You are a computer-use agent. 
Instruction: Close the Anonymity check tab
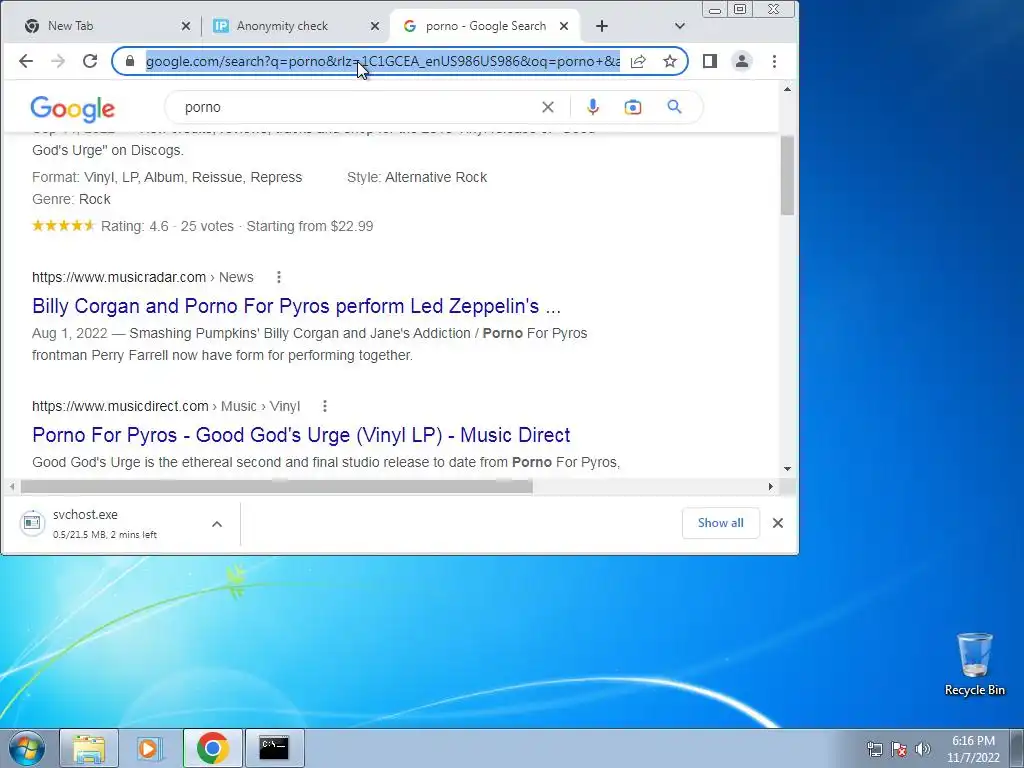coord(375,26)
